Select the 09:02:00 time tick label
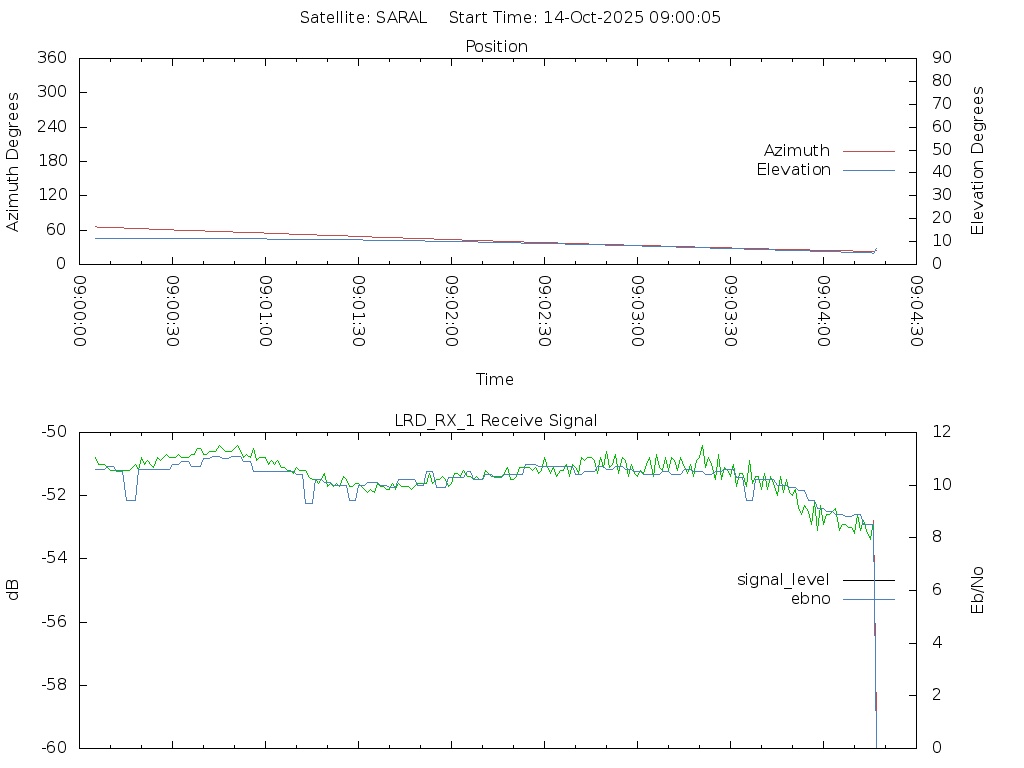The height and width of the screenshot is (768, 1024). click(452, 312)
